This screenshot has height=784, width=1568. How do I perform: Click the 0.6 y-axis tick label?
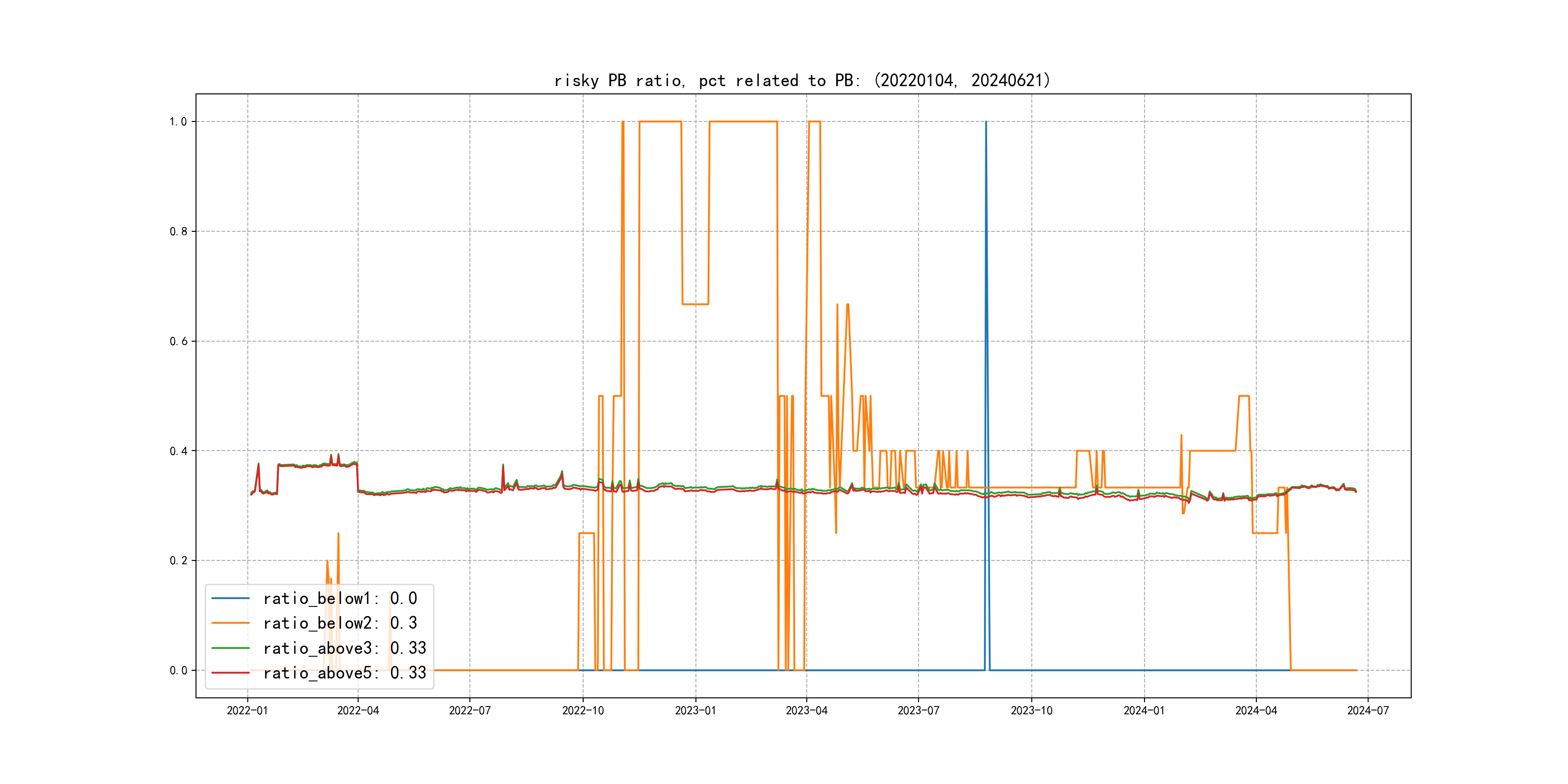click(x=179, y=342)
